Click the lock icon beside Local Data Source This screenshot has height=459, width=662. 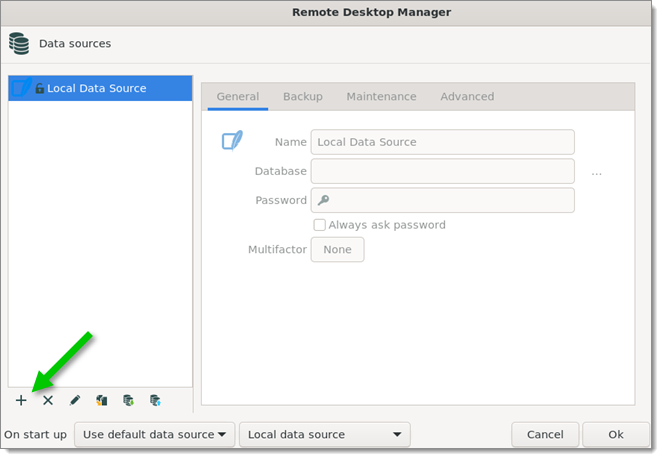click(40, 88)
